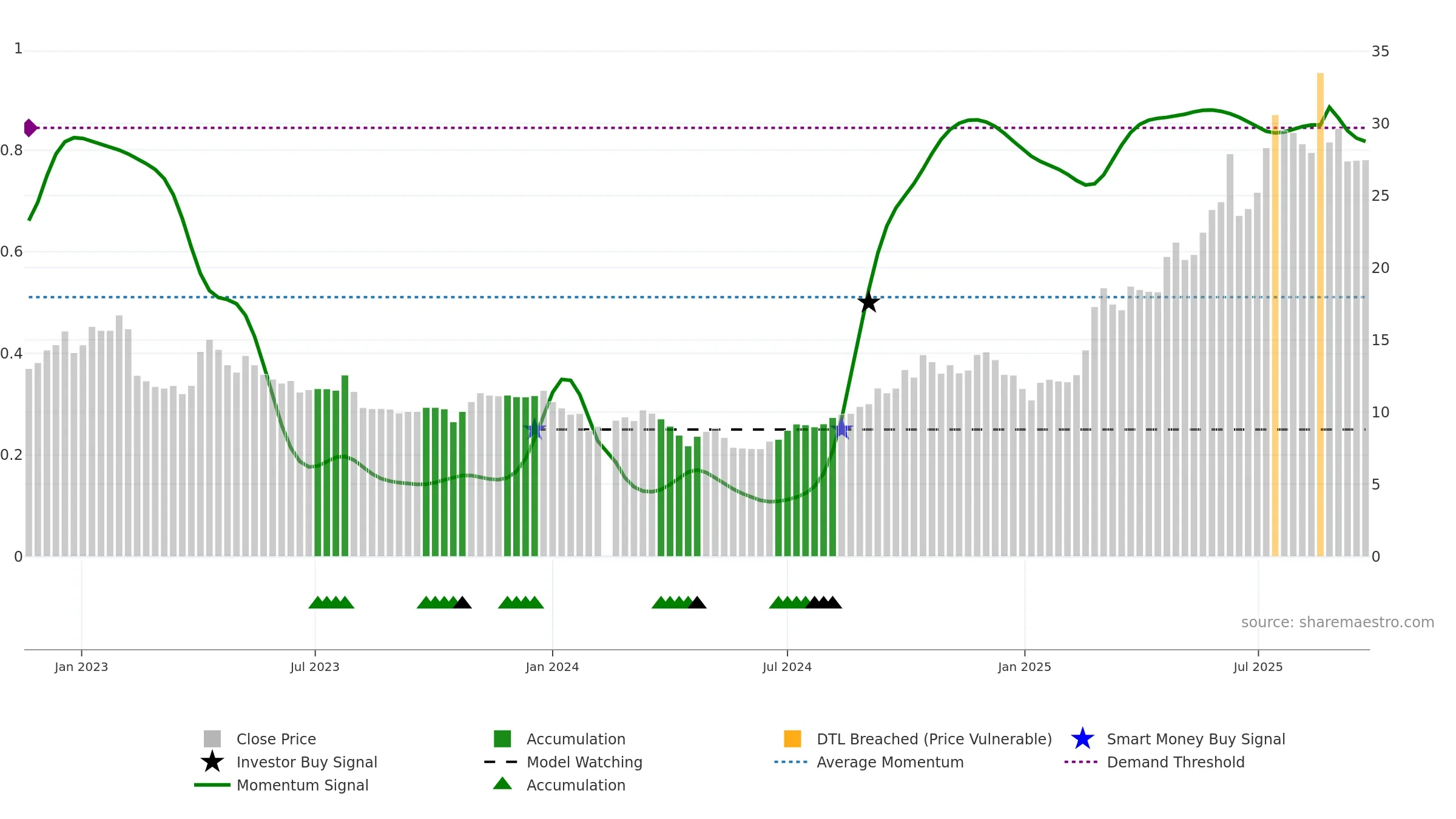The height and width of the screenshot is (819, 1456).
Task: Click the blue Smart Money star near Jan 2024
Action: 535,430
